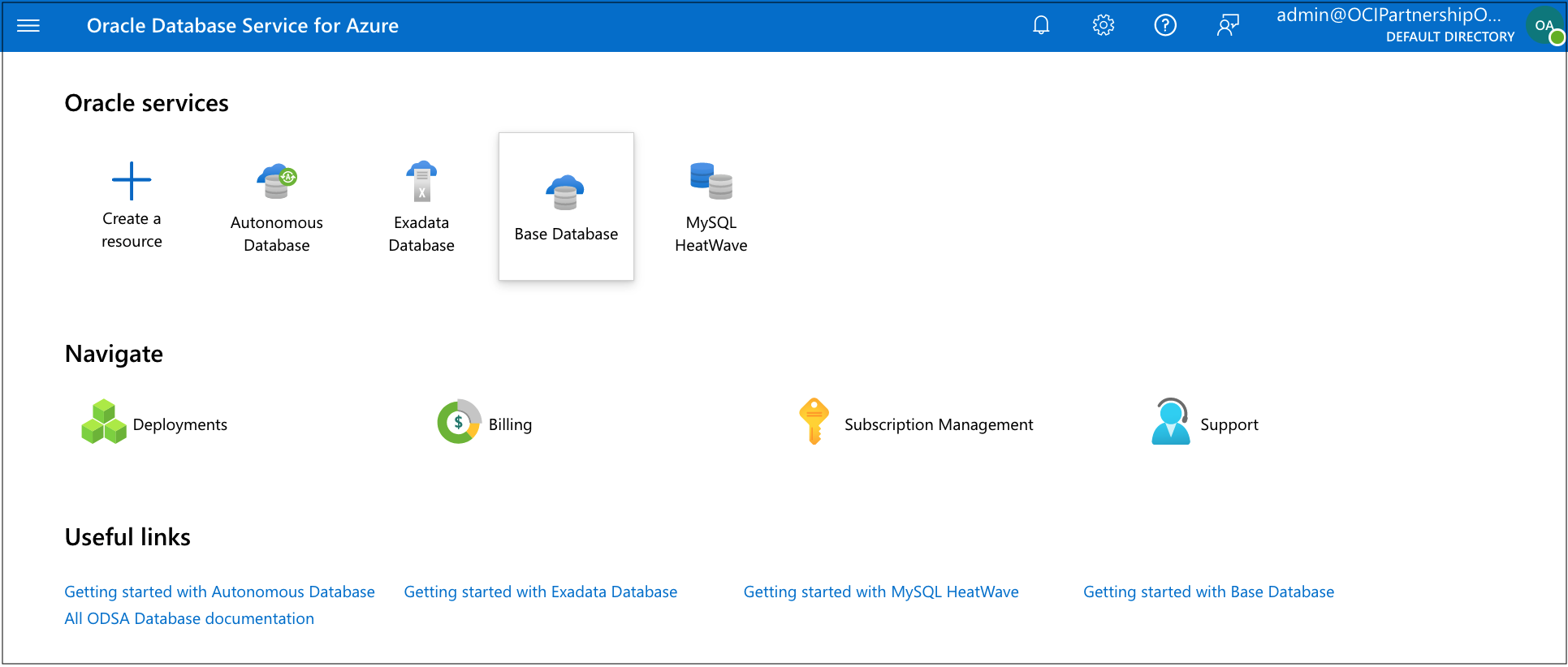1568x667 pixels.
Task: Open Getting started with Autonomous Database link
Action: [219, 592]
